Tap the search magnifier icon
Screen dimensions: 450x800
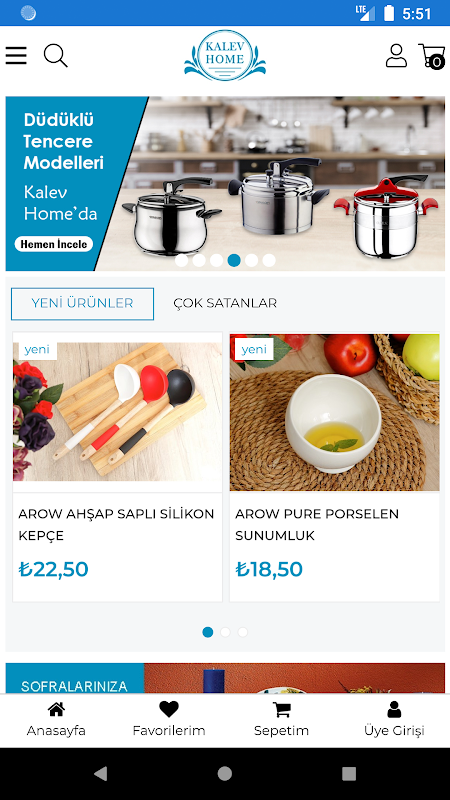(55, 55)
